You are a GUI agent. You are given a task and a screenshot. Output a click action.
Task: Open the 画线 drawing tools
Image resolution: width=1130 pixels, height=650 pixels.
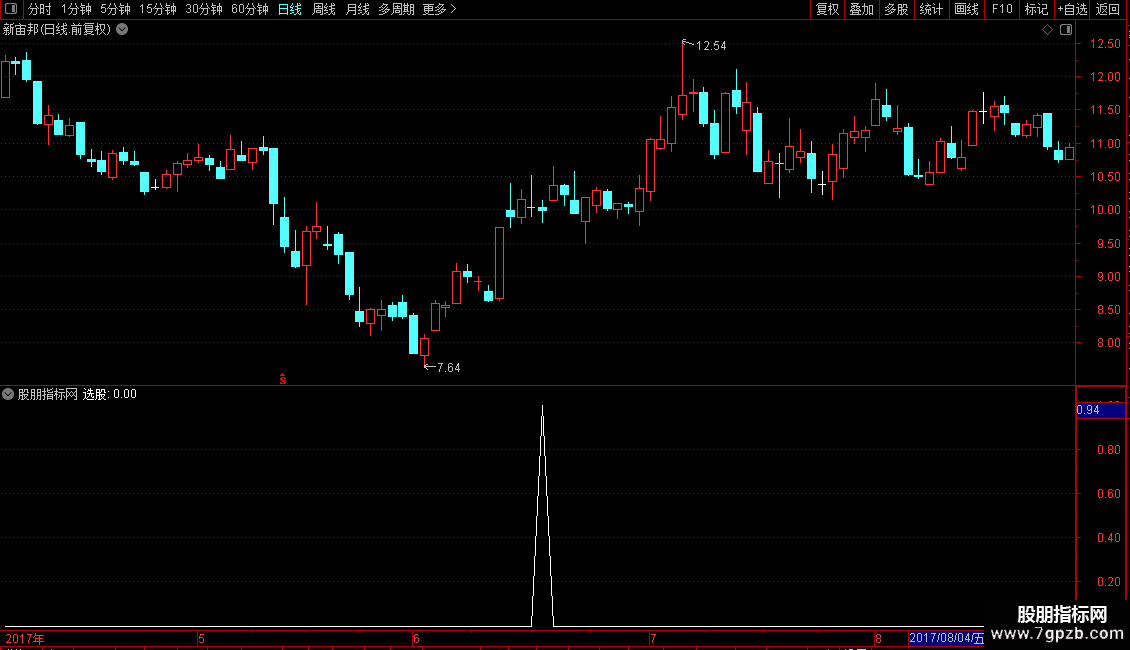tap(966, 9)
